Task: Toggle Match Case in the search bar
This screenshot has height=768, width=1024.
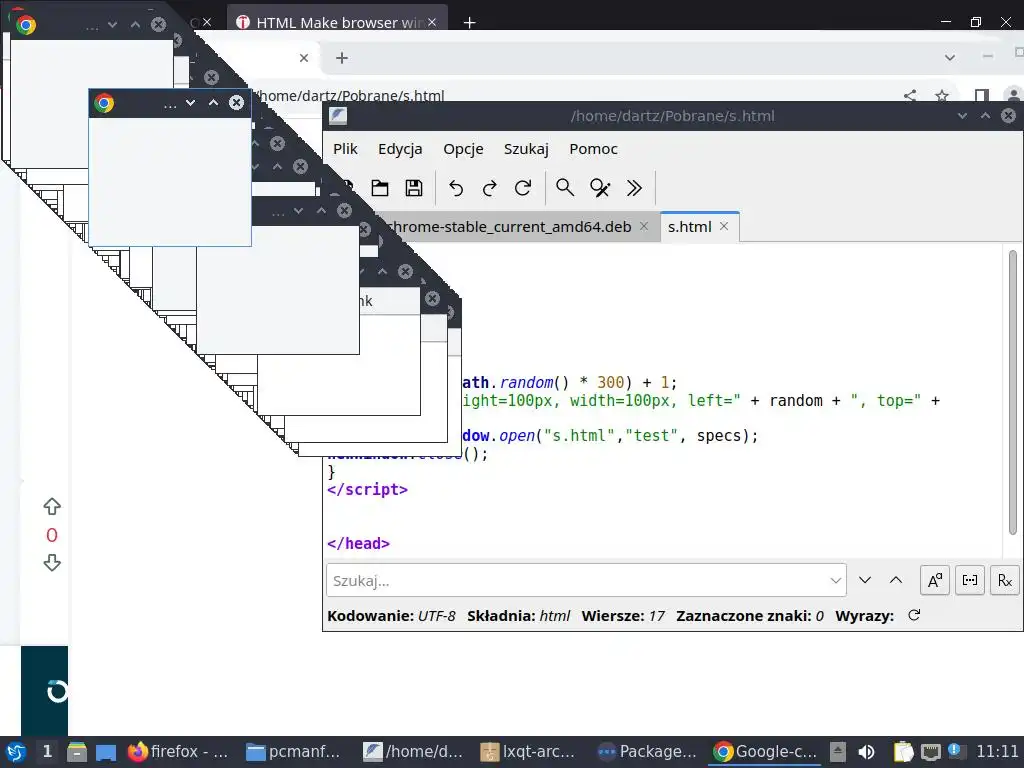Action: tap(935, 580)
